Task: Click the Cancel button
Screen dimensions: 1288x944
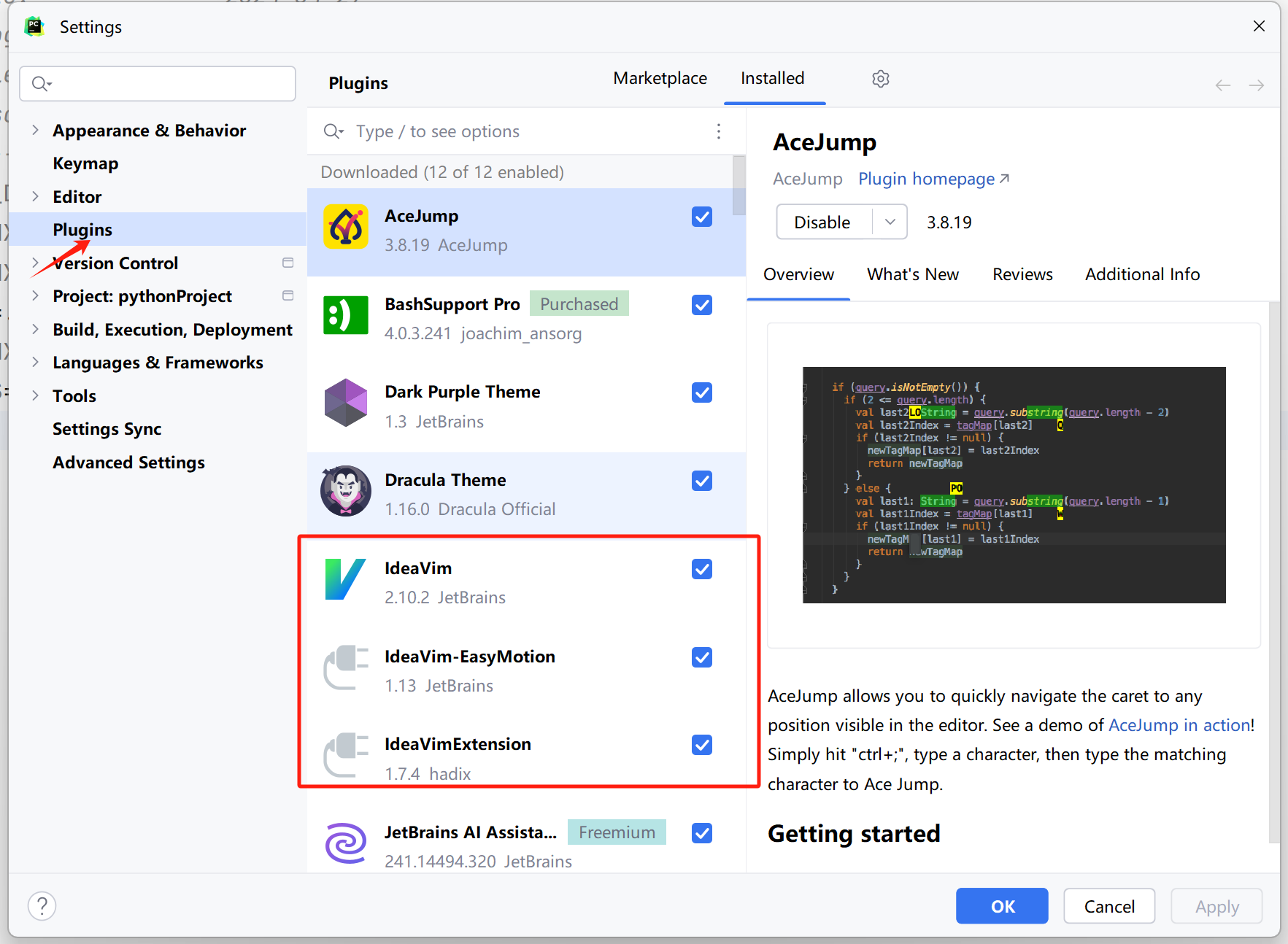Action: click(1109, 906)
